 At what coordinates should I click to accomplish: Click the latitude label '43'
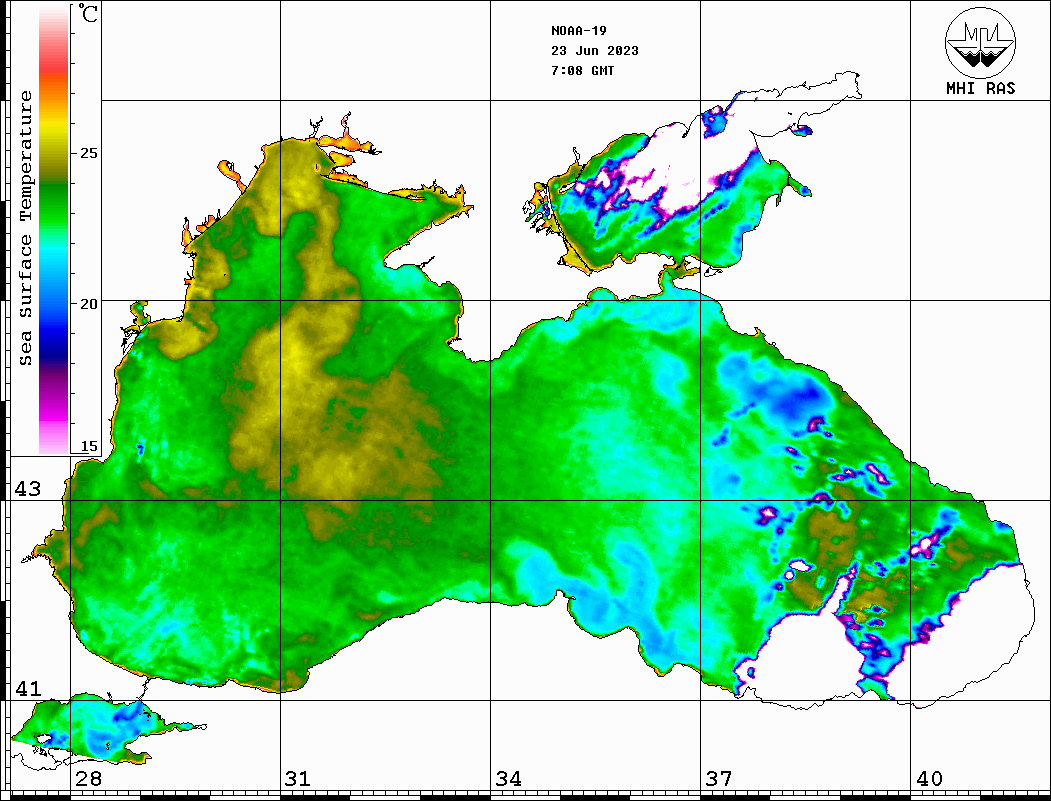[x=28, y=489]
